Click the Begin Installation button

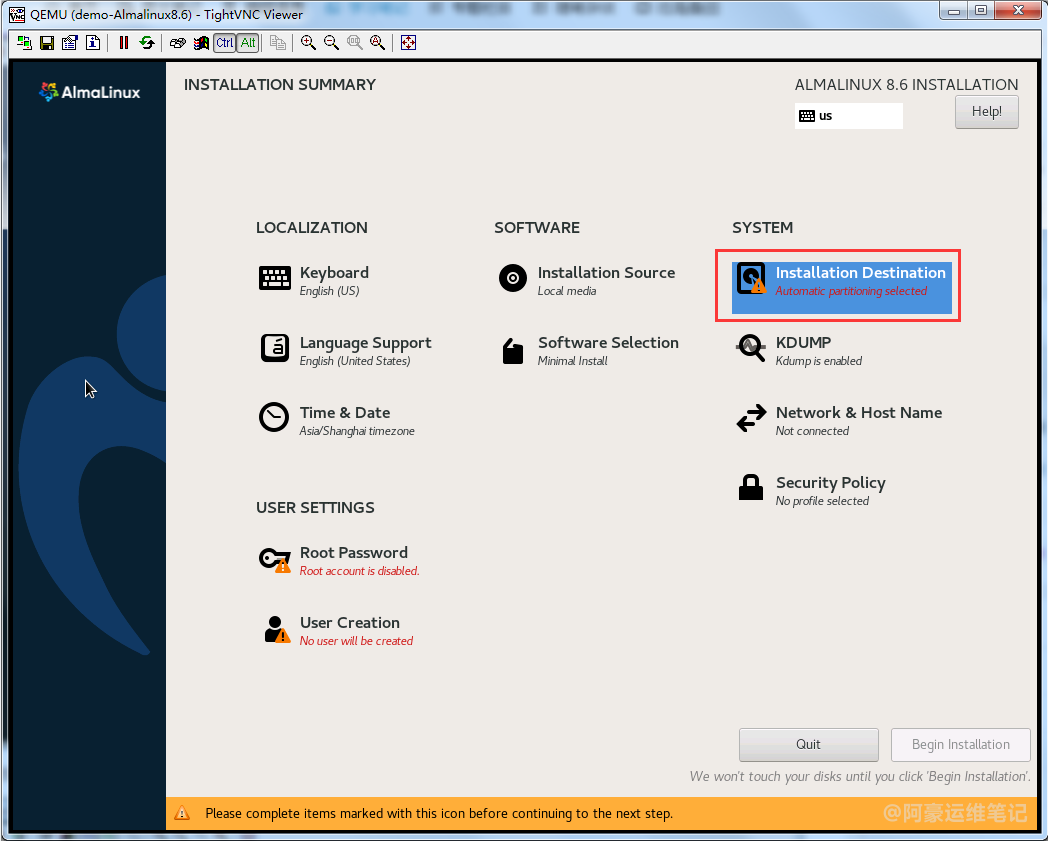pyautogui.click(x=960, y=745)
